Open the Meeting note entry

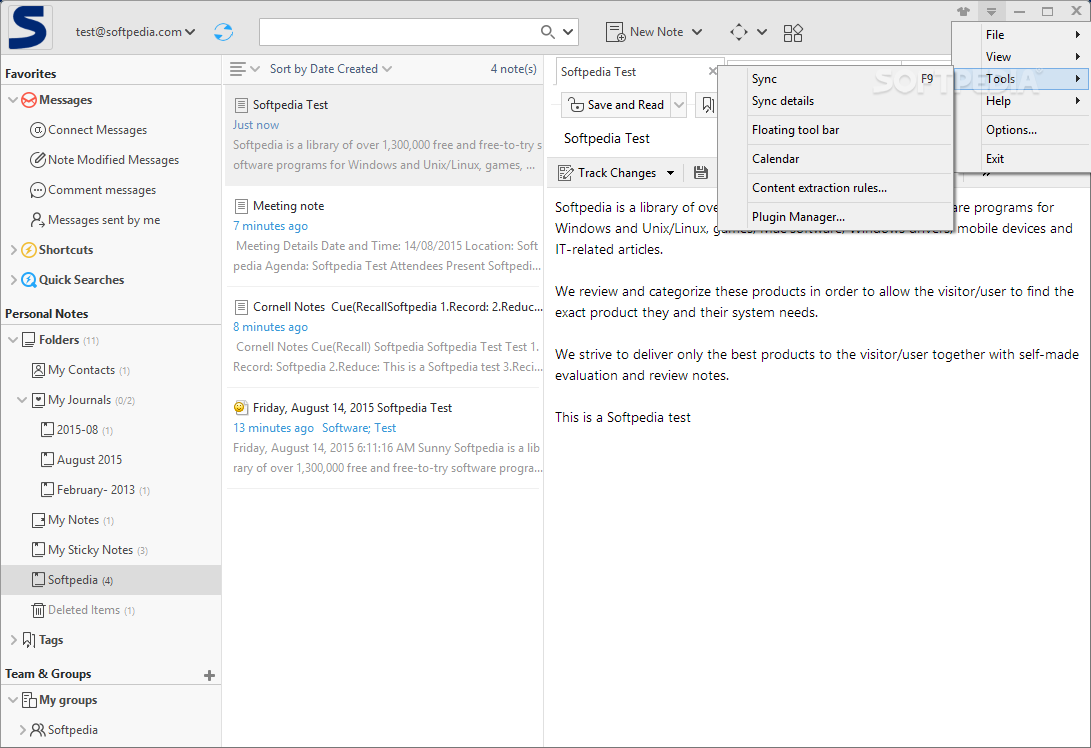coord(383,236)
